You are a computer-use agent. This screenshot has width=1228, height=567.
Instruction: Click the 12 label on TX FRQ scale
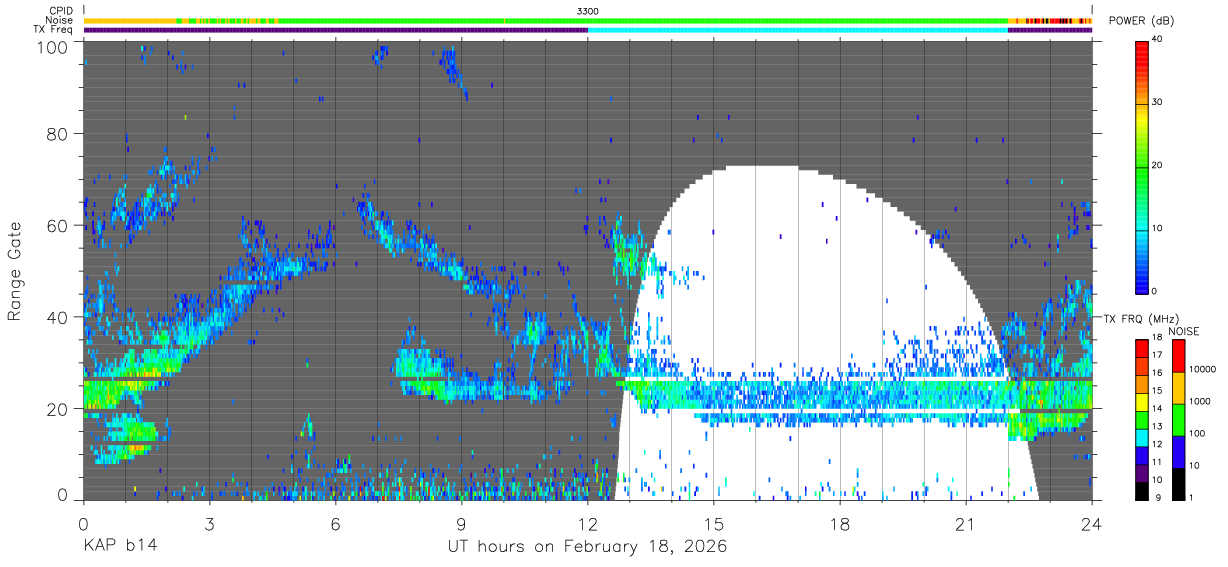tap(1157, 444)
